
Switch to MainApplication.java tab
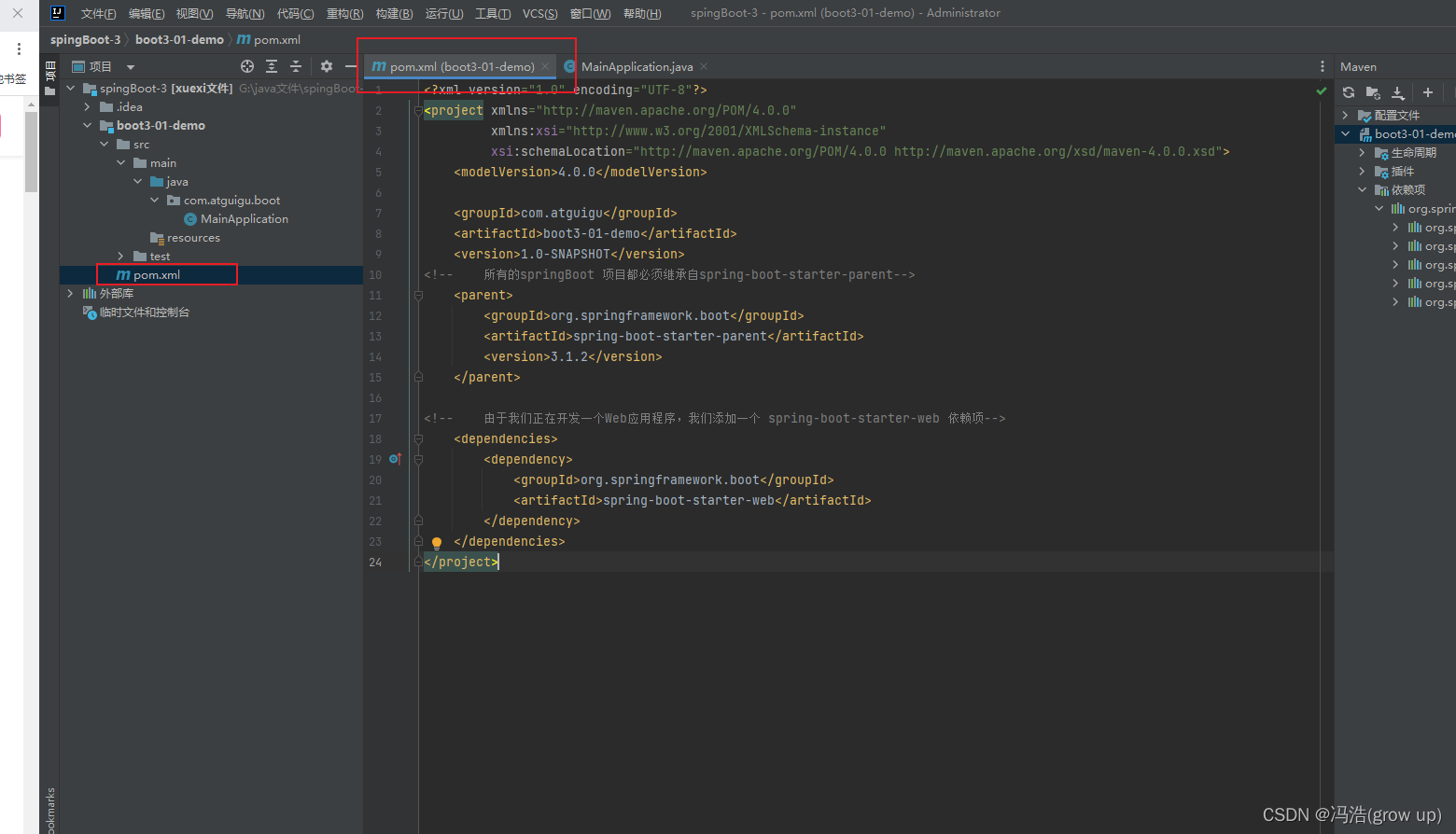coord(637,66)
